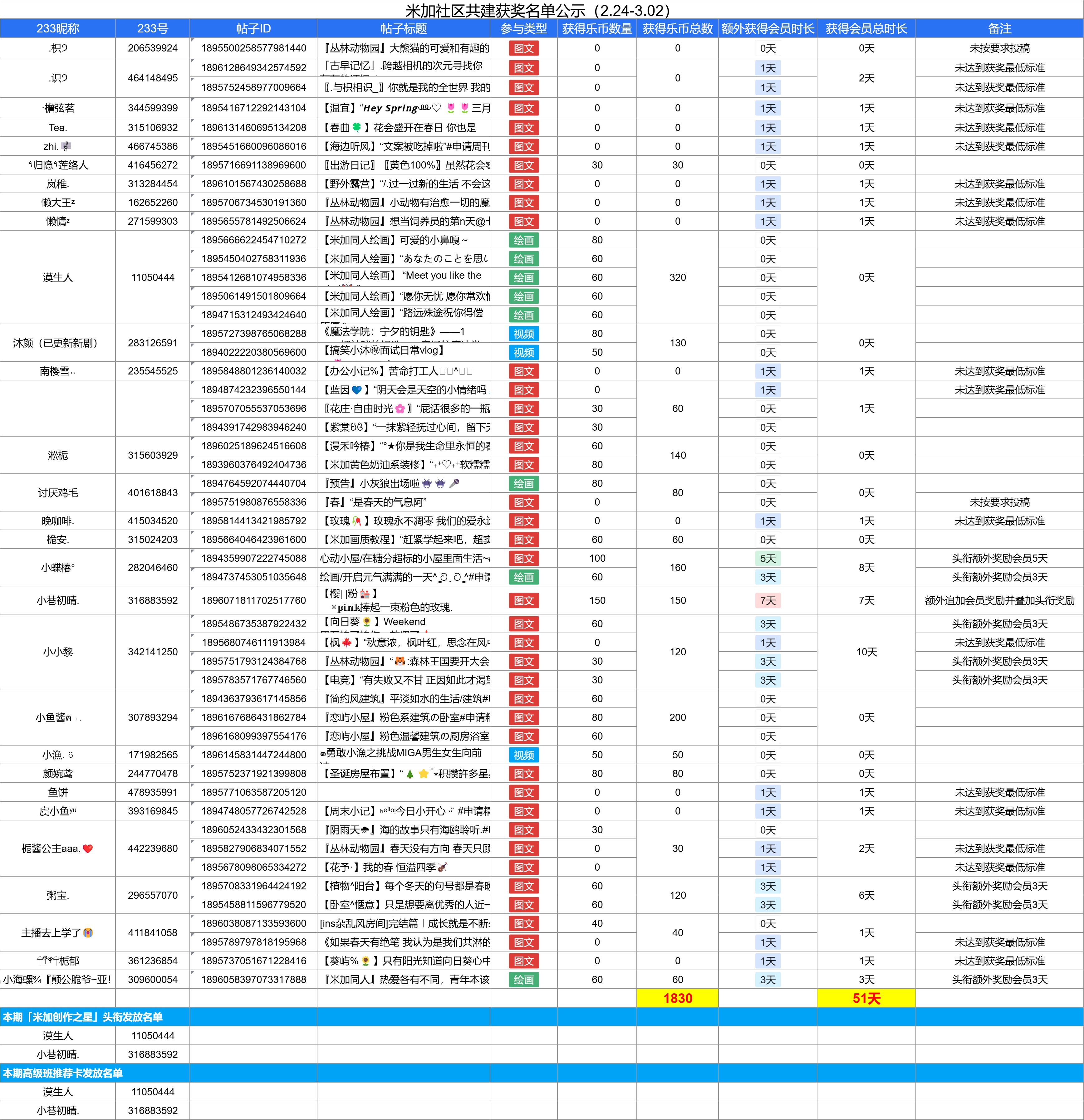Image resolution: width=1084 pixels, height=1120 pixels.
Task: Click the 视频 tag in 小漁 row
Action: coord(523,755)
